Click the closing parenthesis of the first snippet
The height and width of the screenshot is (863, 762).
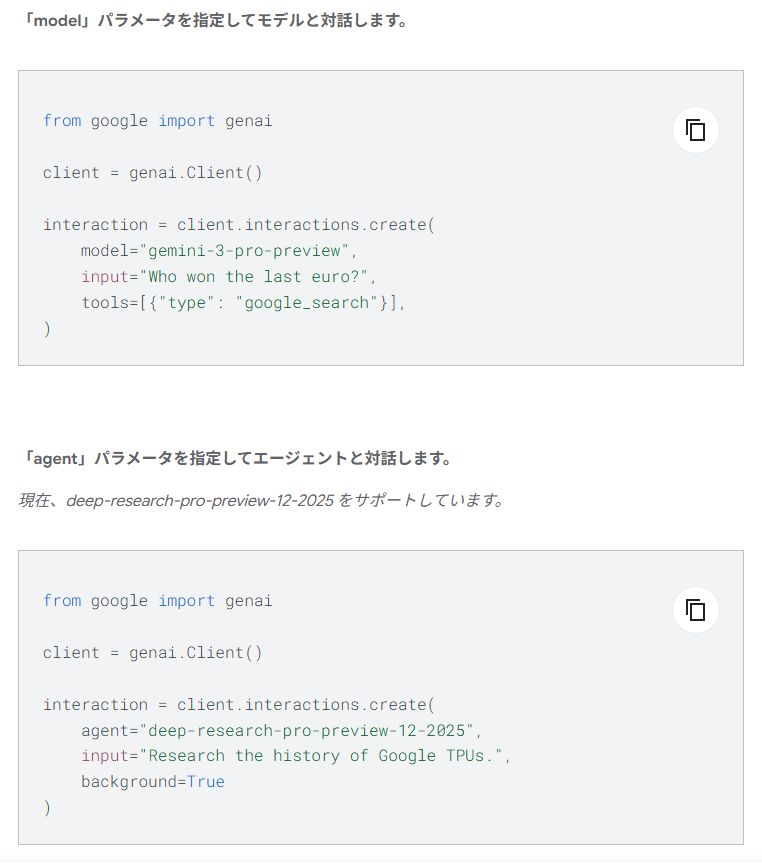[x=47, y=329]
